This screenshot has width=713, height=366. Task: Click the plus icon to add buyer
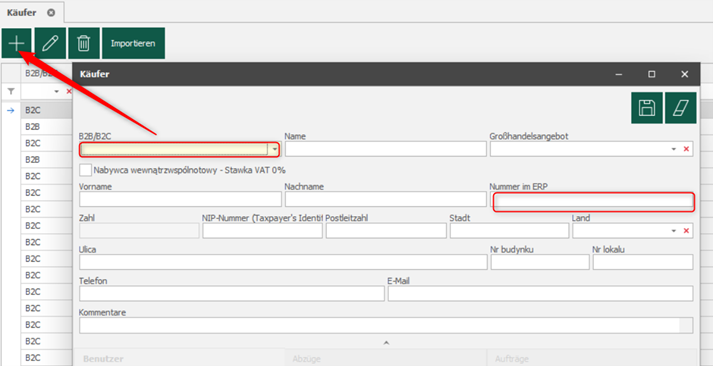(16, 43)
